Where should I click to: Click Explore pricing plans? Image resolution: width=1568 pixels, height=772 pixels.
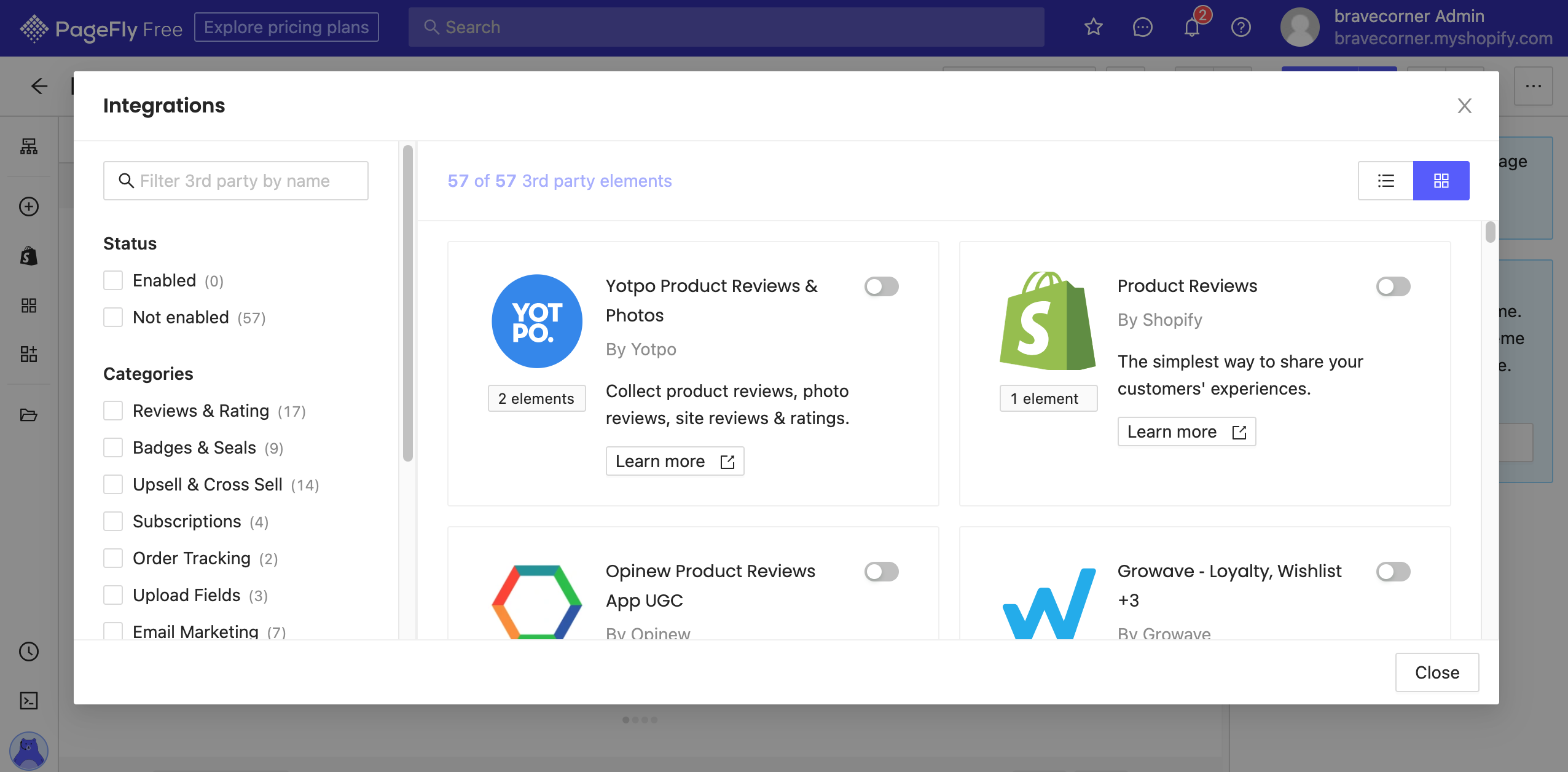pyautogui.click(x=286, y=27)
